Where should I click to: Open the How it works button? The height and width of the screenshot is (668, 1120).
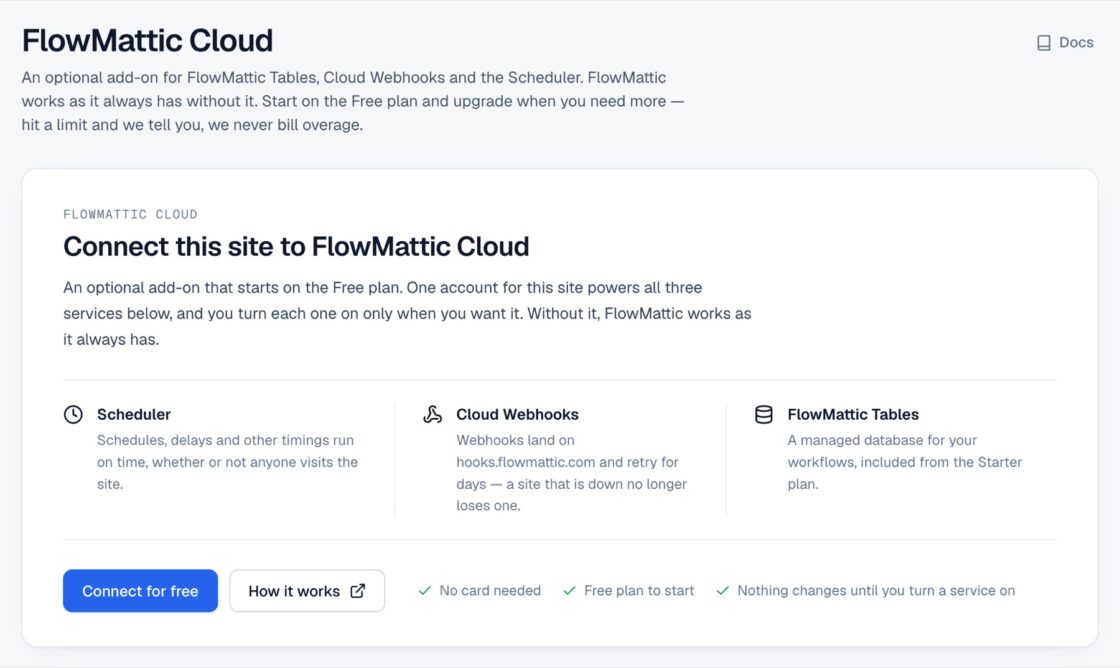click(x=307, y=591)
